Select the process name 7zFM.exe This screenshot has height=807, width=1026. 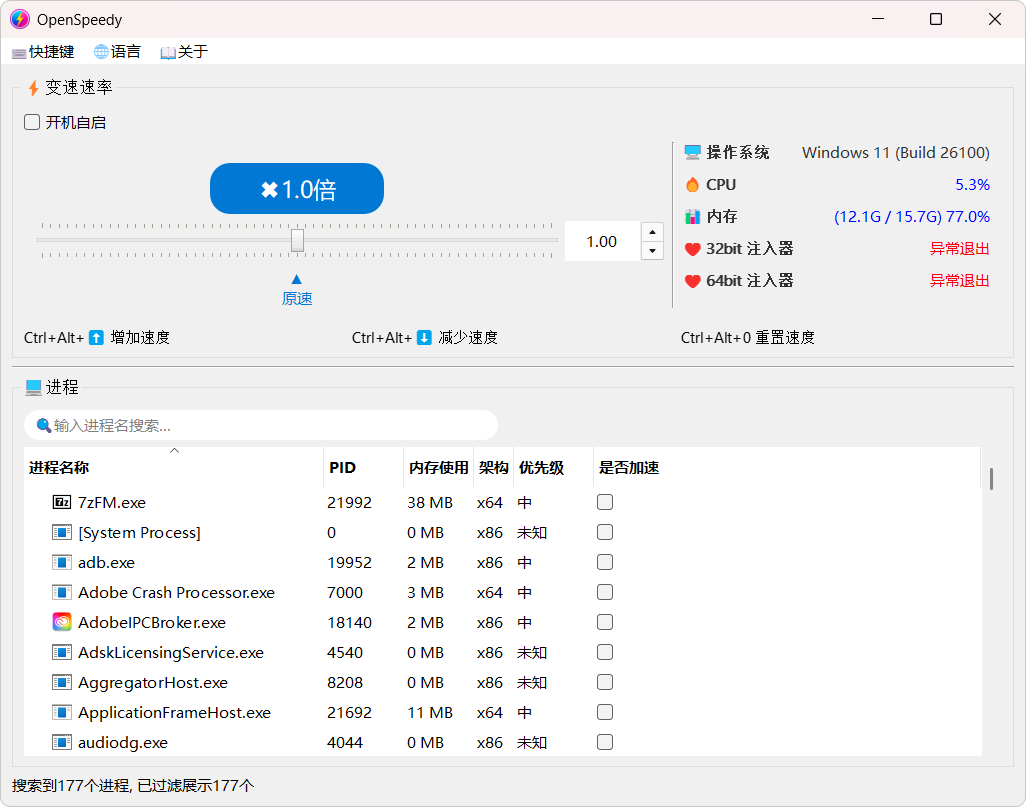click(112, 503)
